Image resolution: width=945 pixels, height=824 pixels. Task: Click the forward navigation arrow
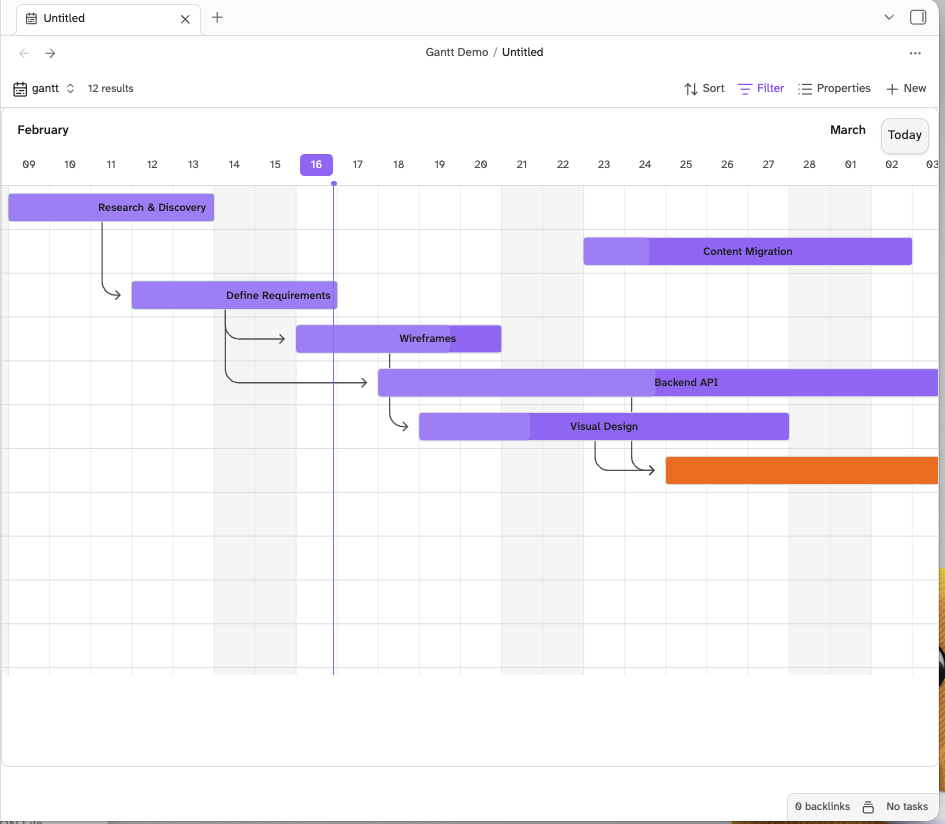pos(50,53)
